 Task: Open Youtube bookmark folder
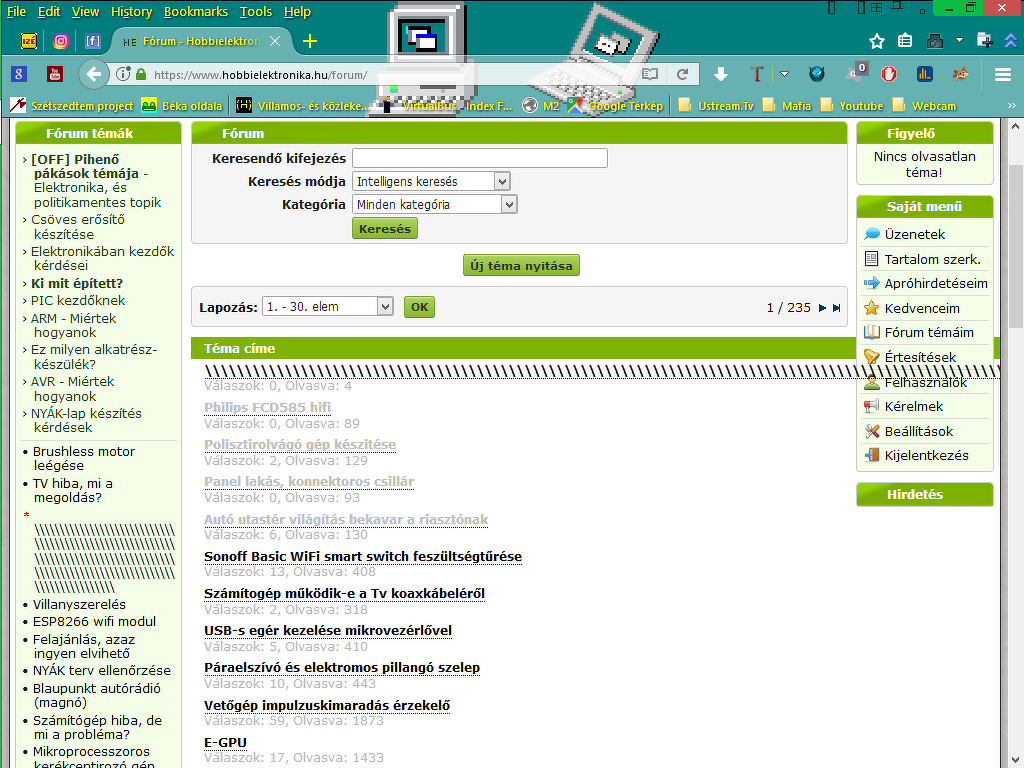point(852,106)
